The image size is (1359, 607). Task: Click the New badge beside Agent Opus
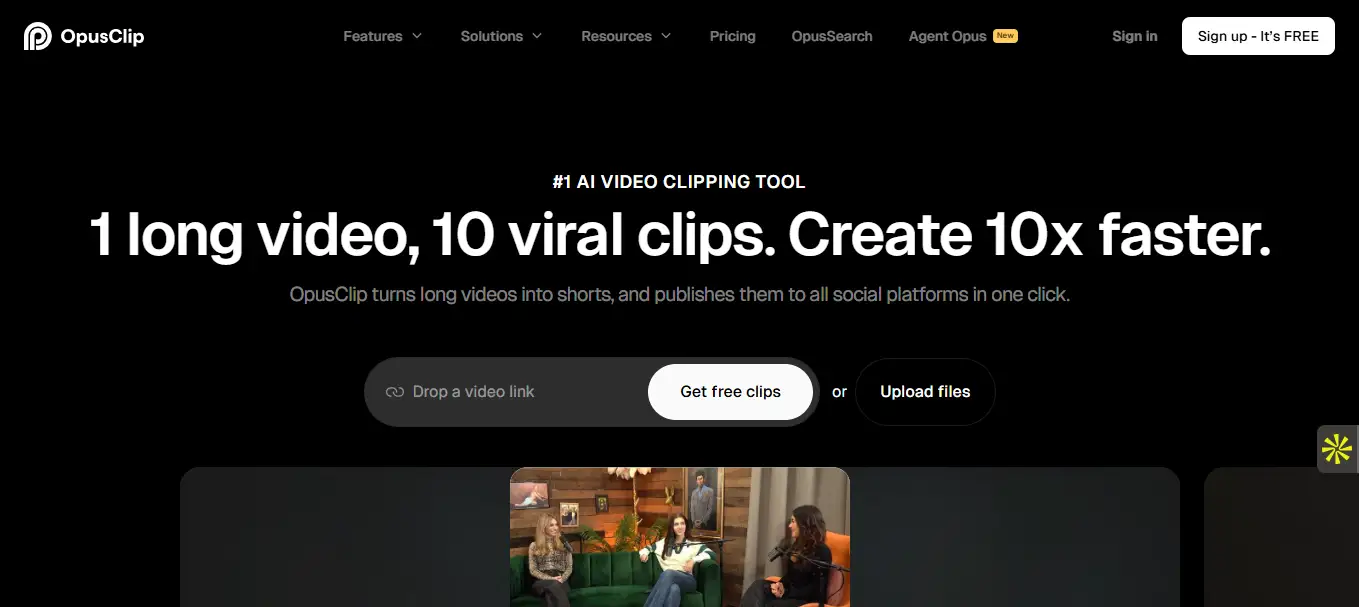pyautogui.click(x=1005, y=36)
